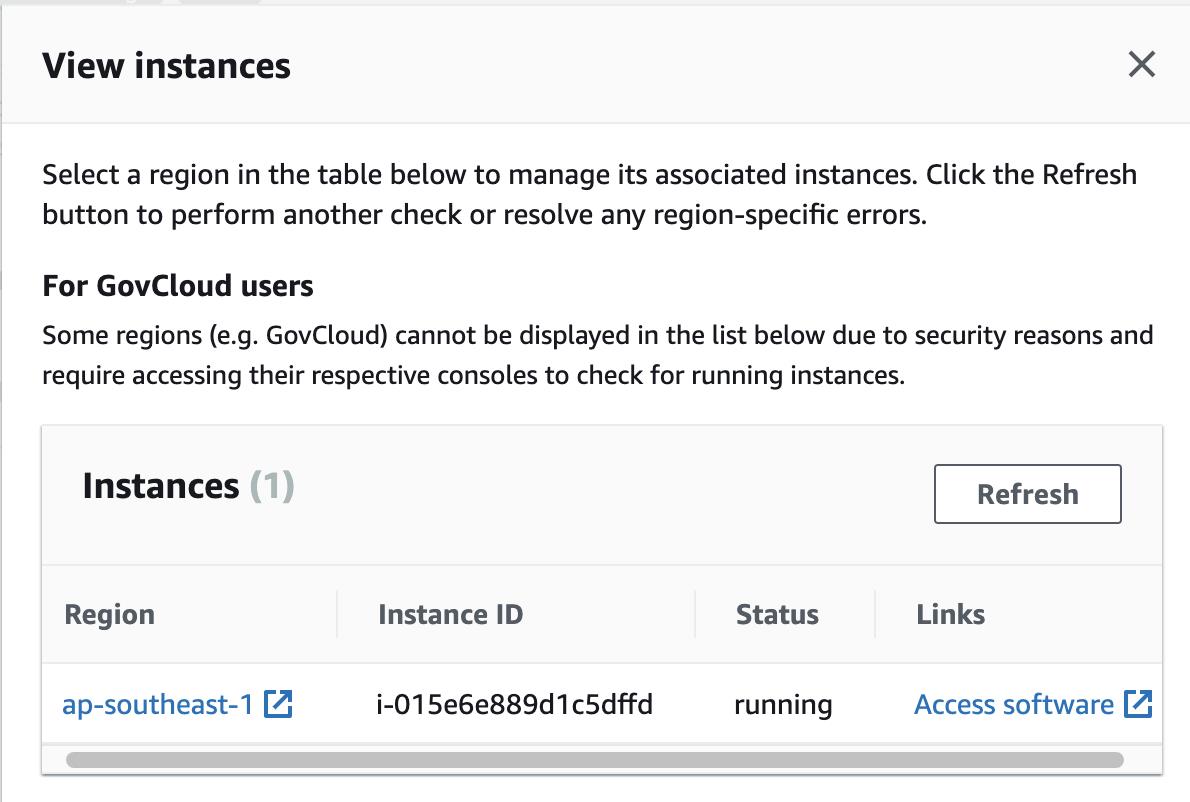Click the Status column header
Viewport: 1190px width, 802px height.
coord(778,614)
